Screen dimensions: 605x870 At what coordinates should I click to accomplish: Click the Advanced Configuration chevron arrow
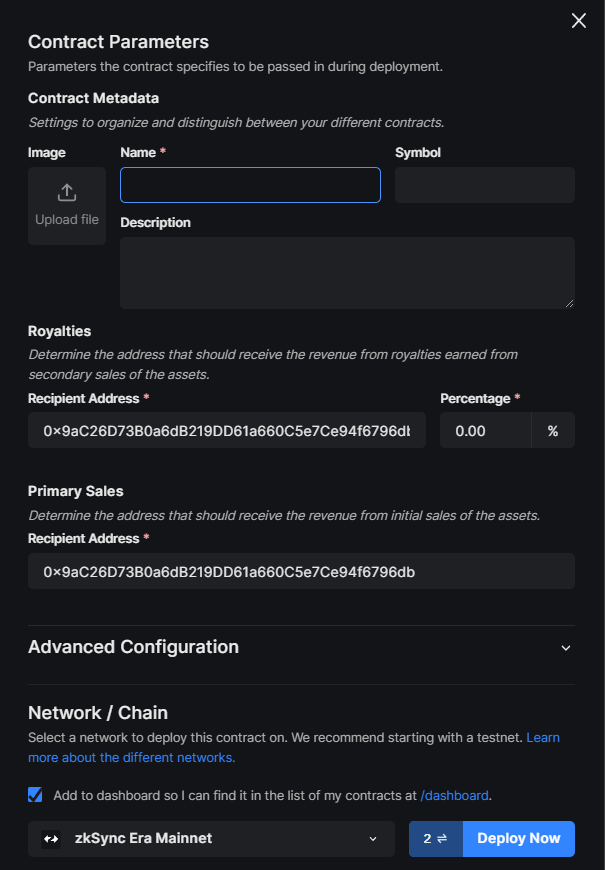point(566,648)
